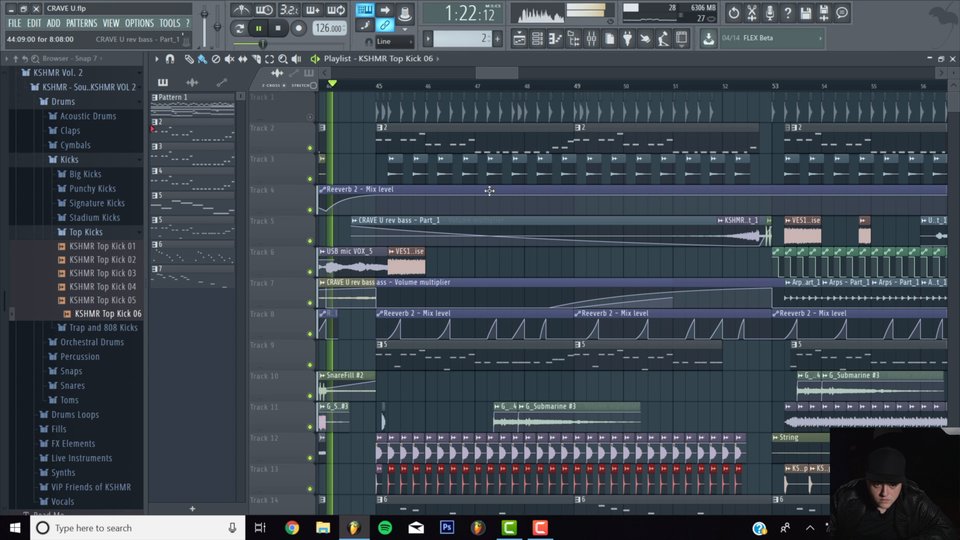Open the help question mark
Screen dimensions: 960x540
point(788,12)
